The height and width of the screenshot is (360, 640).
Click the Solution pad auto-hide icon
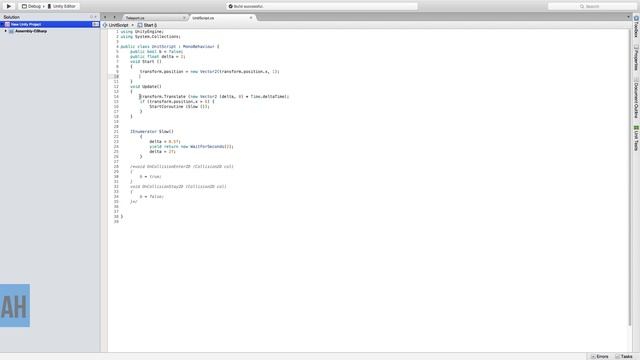click(91, 17)
